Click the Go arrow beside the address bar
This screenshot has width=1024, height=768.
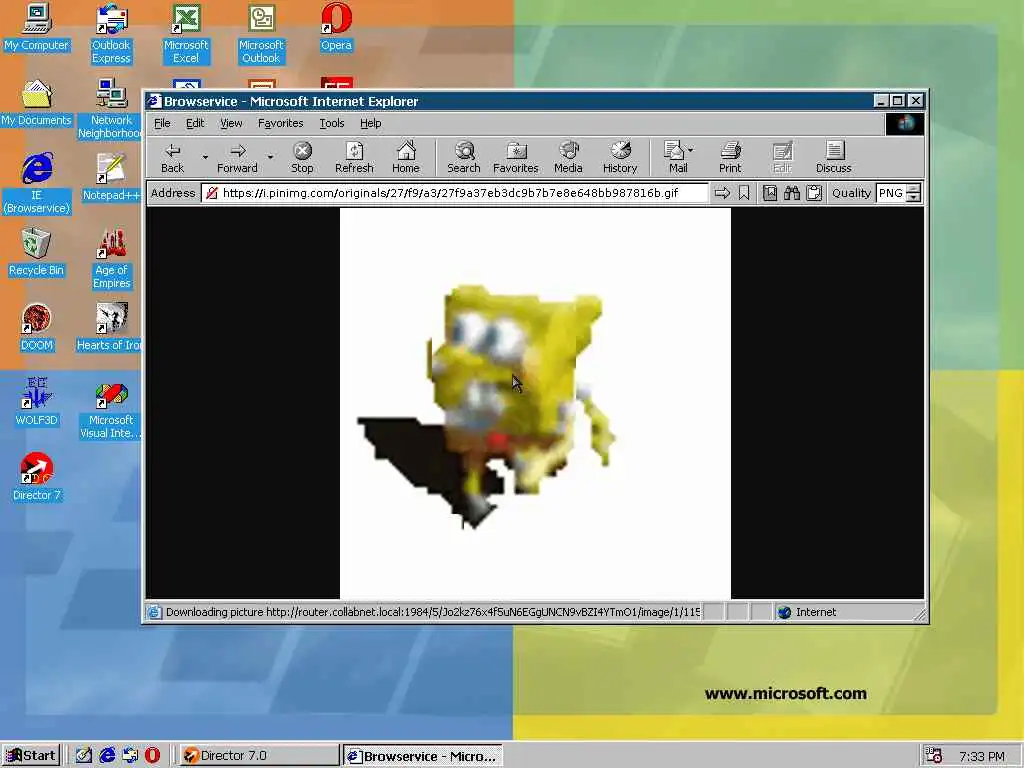pos(722,193)
